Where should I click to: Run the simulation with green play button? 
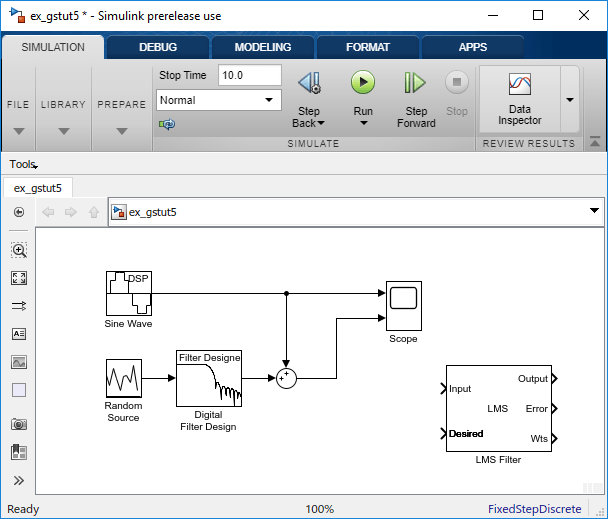(363, 82)
